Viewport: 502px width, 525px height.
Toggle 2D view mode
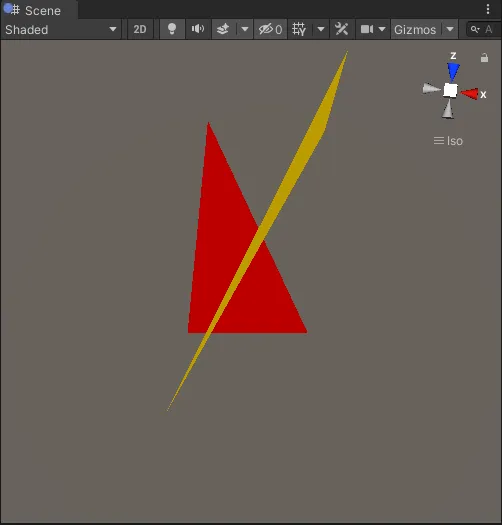point(140,29)
